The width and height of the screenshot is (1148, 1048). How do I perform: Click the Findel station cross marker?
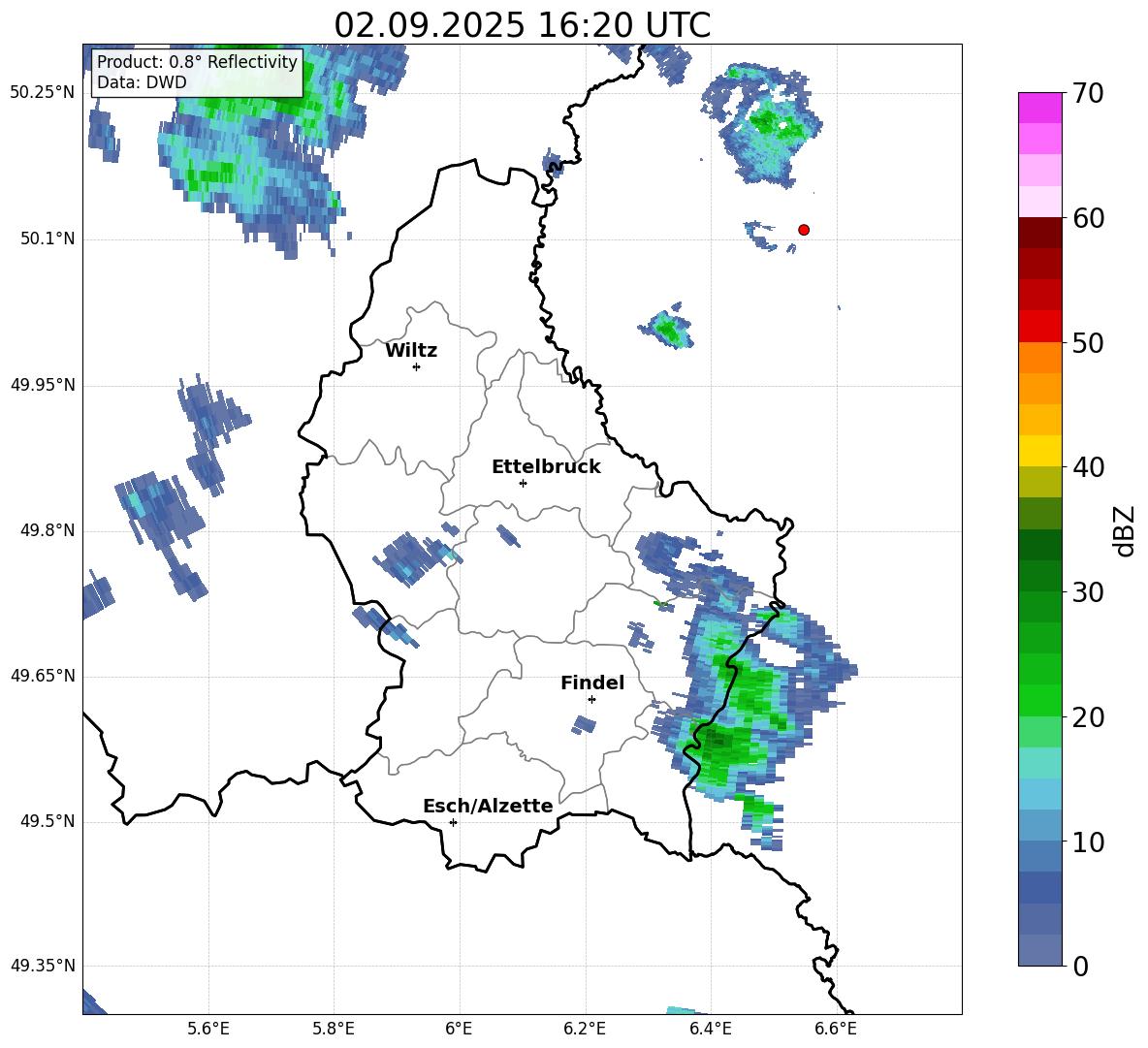coord(591,700)
